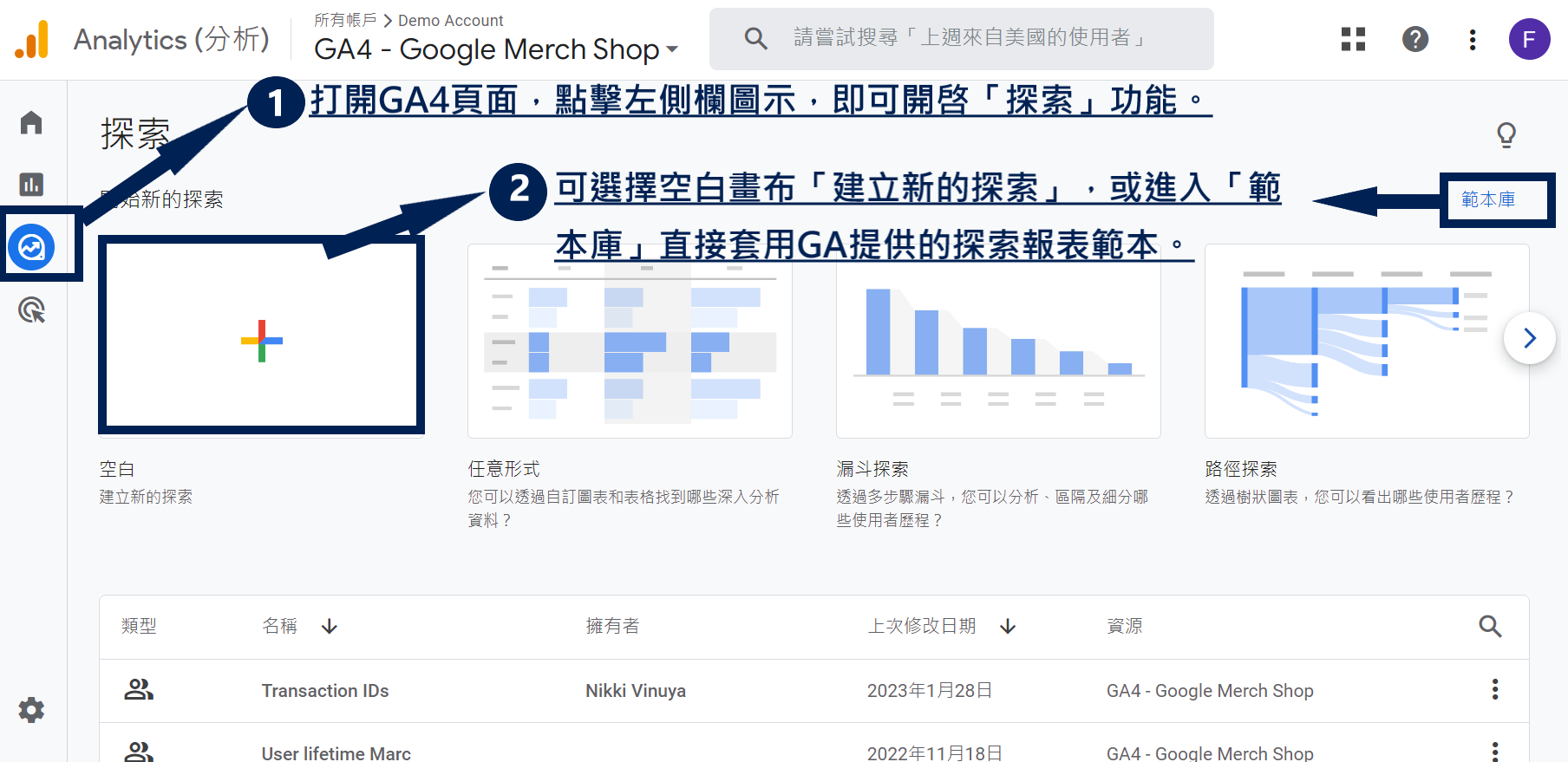Open more options for Transaction IDs row
Viewport: 1568px width, 762px height.
pyautogui.click(x=1495, y=689)
